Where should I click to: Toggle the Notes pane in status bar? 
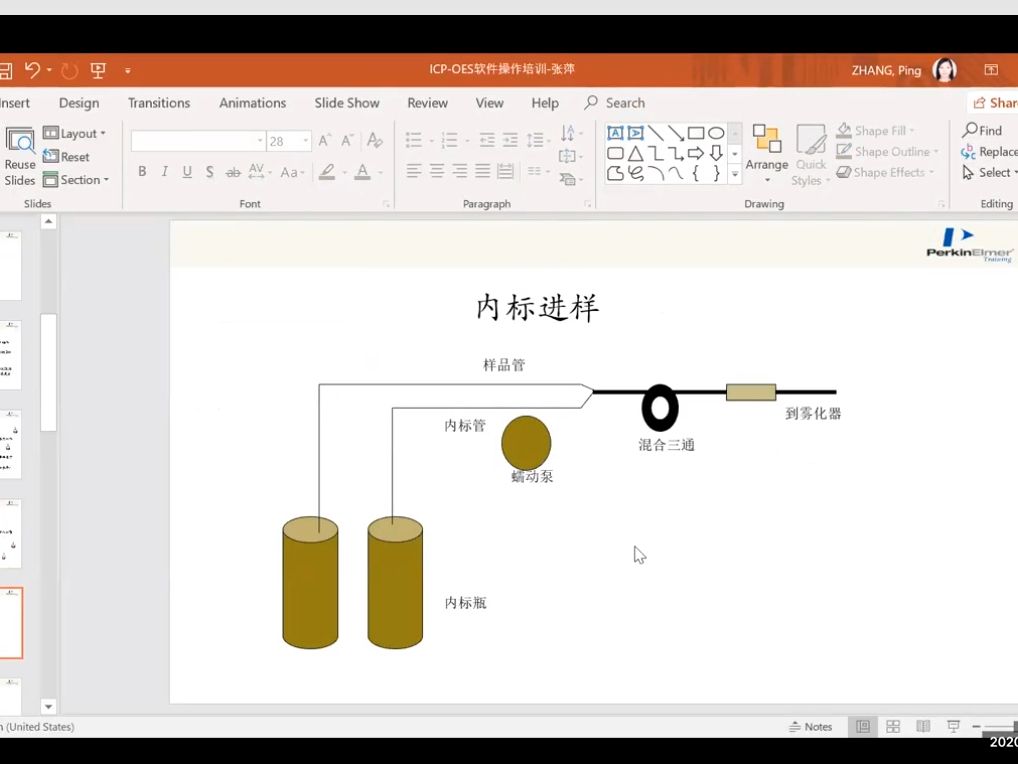tap(810, 727)
